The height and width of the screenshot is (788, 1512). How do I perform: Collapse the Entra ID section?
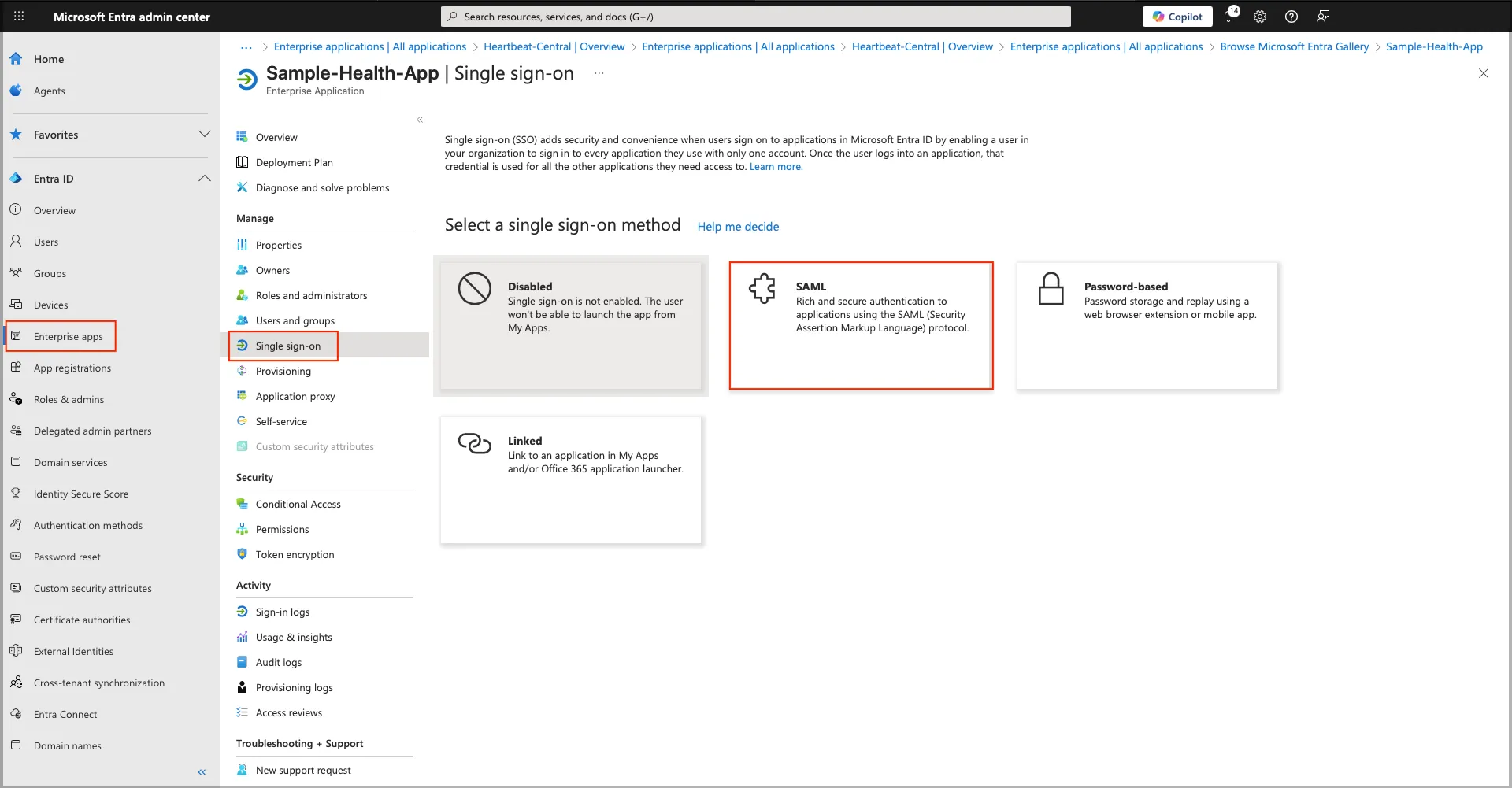205,179
